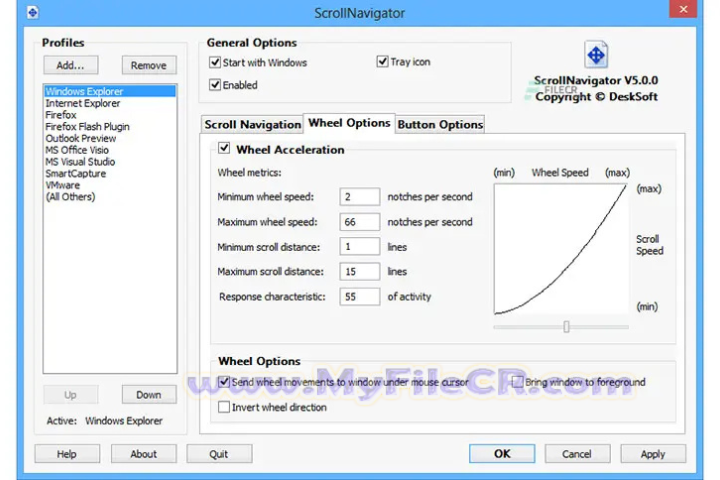Click the Quit button
The height and width of the screenshot is (480, 720).
(219, 454)
